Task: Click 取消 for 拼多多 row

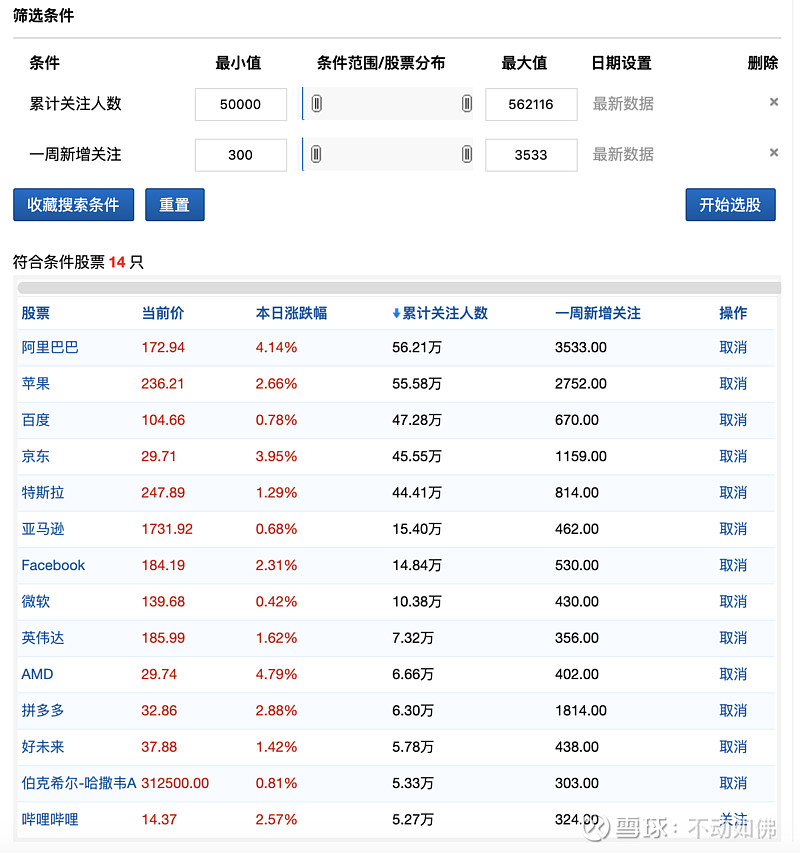Action: click(733, 710)
